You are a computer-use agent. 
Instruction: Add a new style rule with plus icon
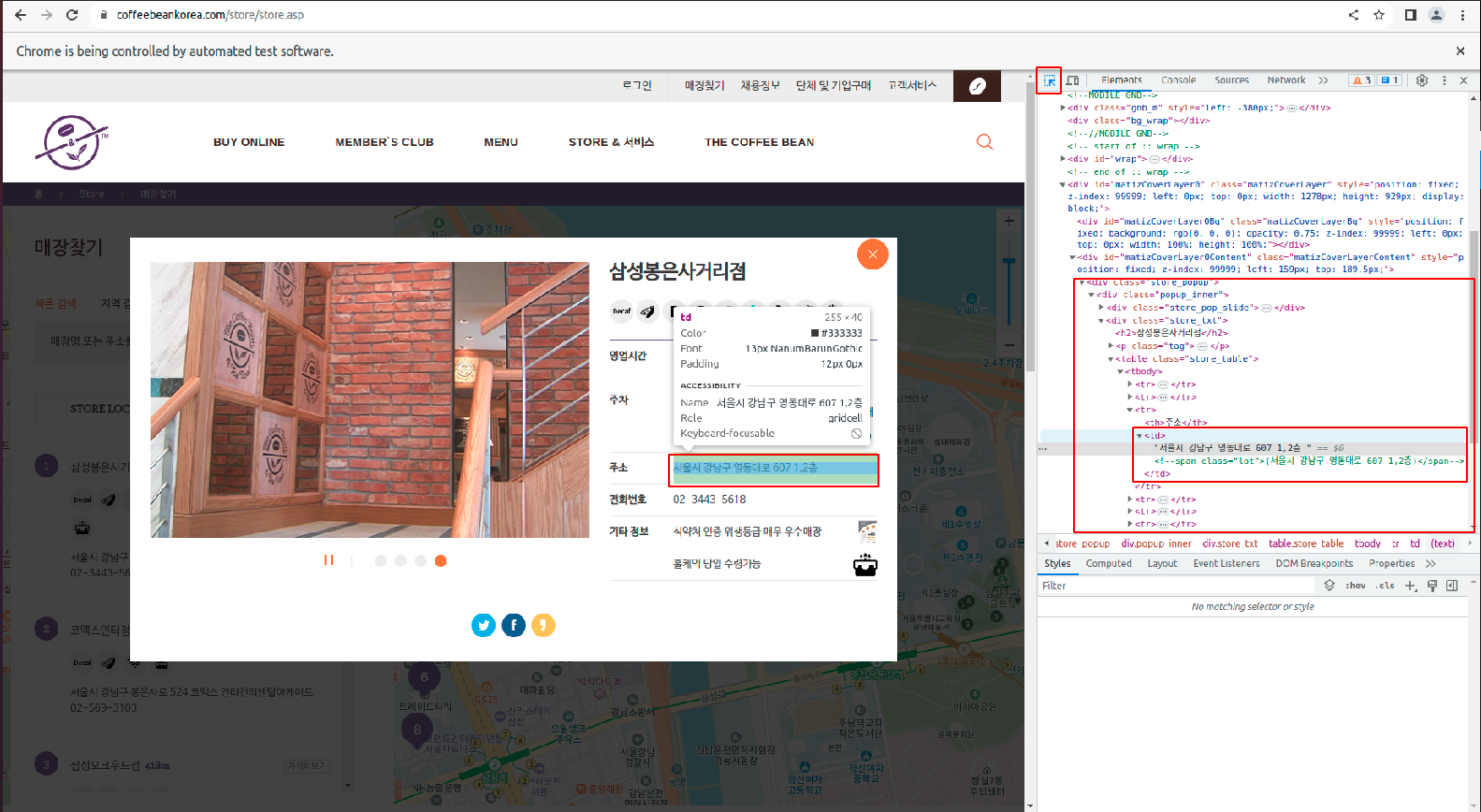pos(1410,586)
